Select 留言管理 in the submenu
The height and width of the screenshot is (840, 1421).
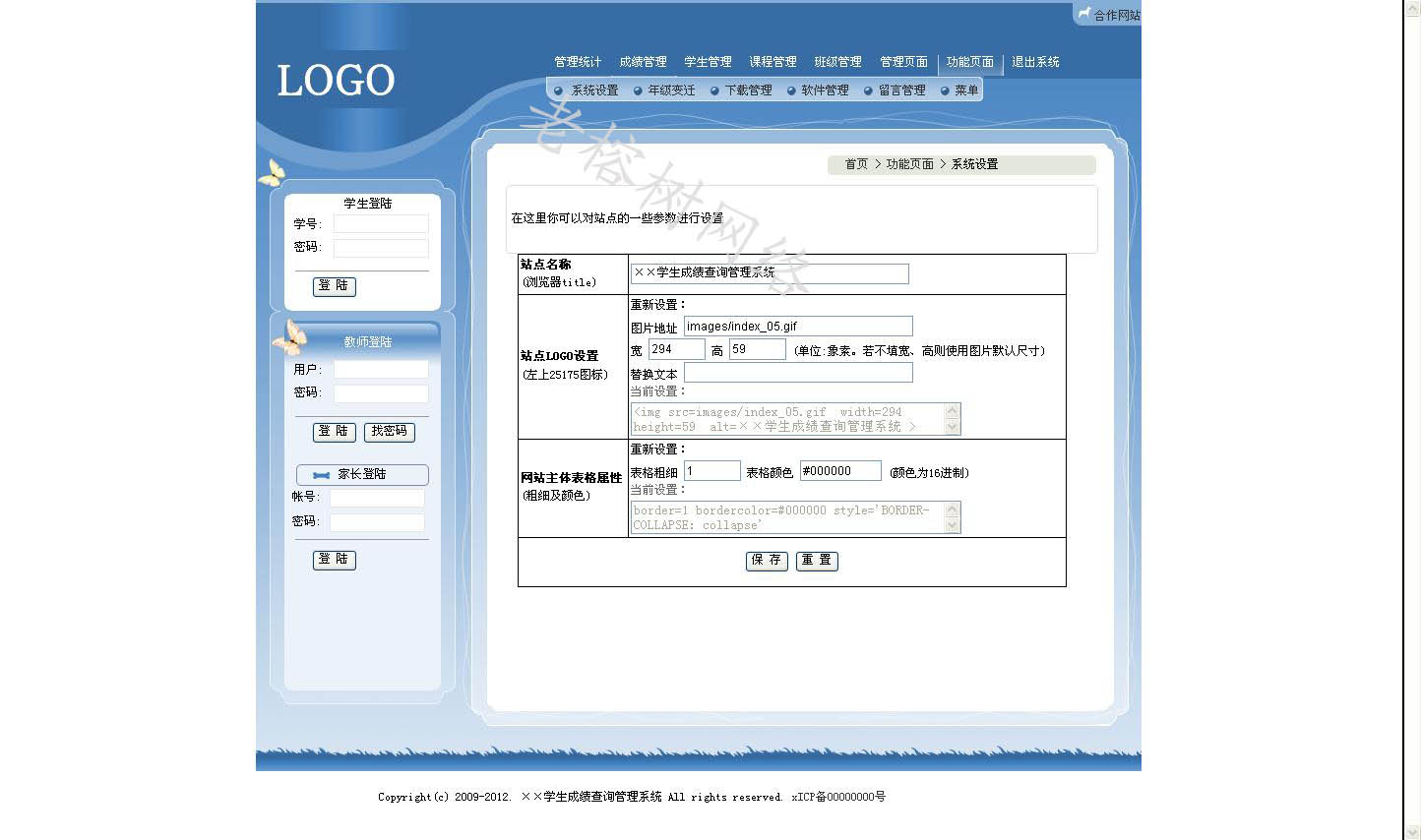[x=901, y=90]
